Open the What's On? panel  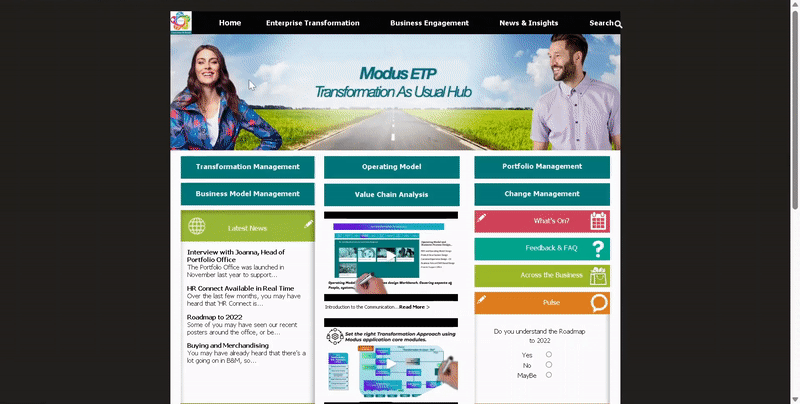point(542,221)
